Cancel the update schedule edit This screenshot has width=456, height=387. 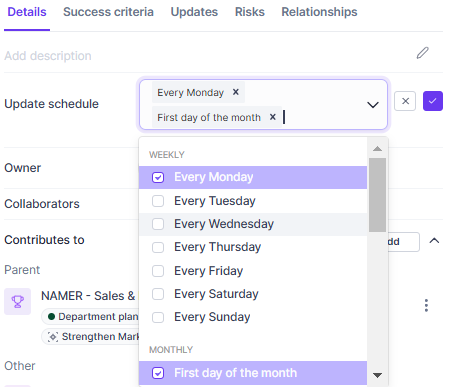coord(405,101)
